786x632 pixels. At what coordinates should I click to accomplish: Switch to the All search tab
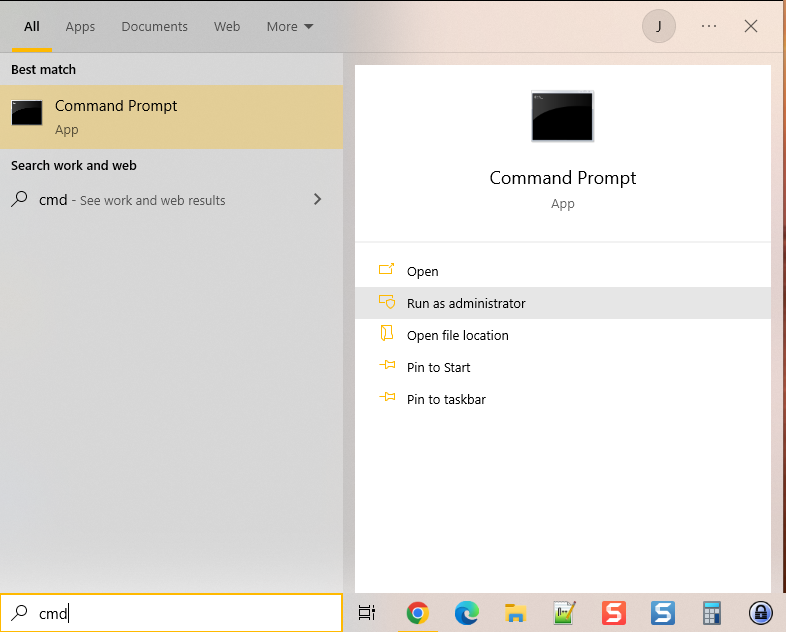pos(32,27)
